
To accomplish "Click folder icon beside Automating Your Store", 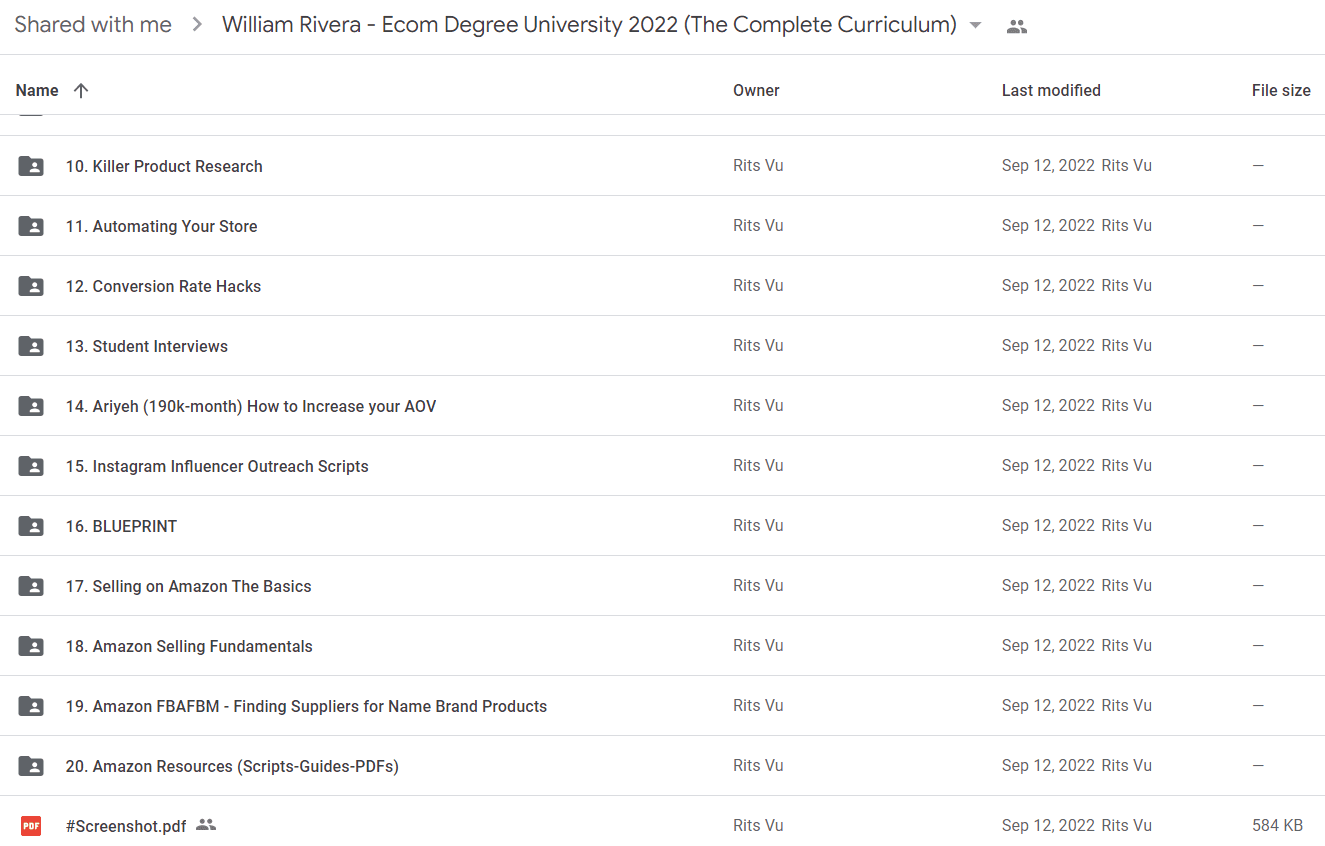I will click(x=31, y=226).
